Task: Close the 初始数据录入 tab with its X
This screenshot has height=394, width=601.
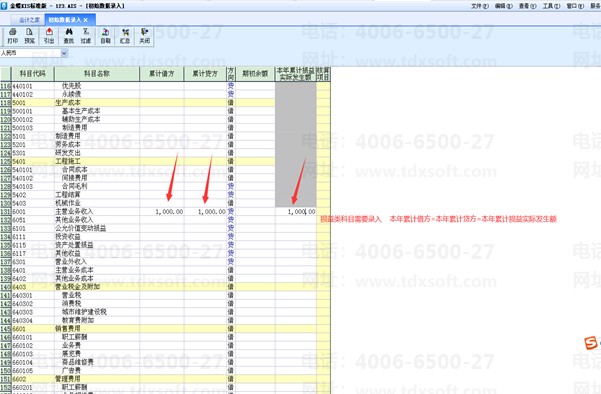Action: click(x=85, y=20)
